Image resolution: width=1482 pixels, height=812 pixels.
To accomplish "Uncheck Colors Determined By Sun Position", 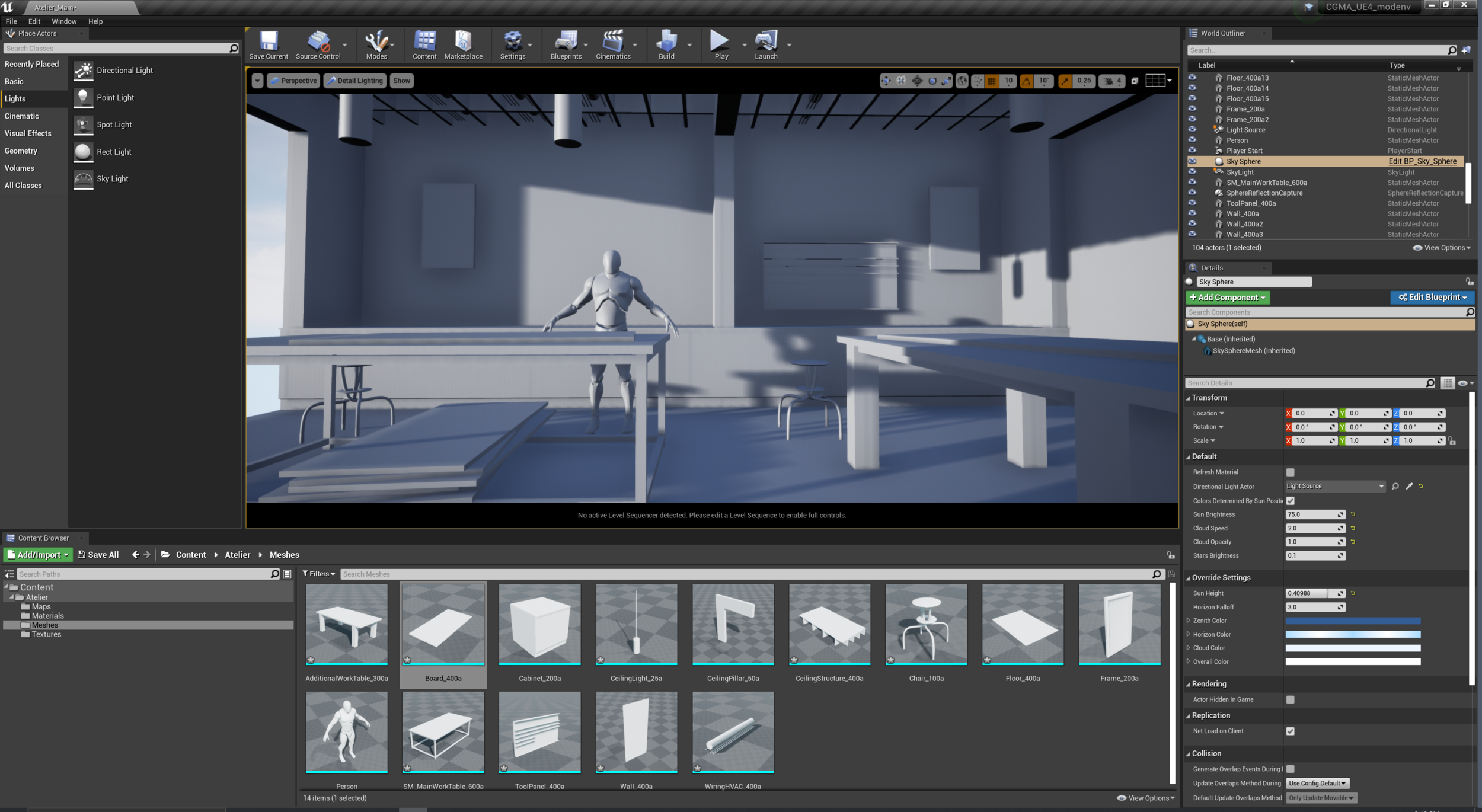I will coord(1291,501).
